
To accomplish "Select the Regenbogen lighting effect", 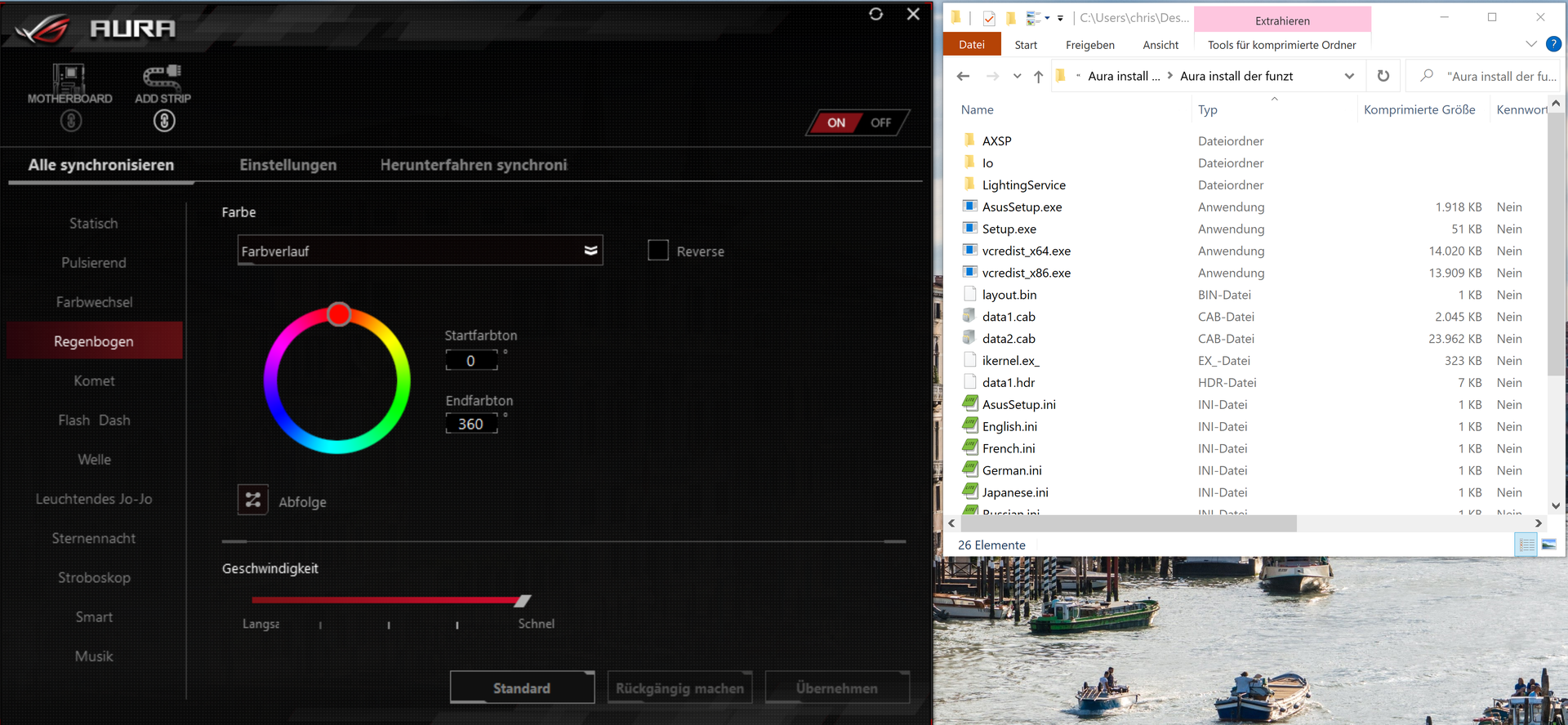I will tap(94, 341).
